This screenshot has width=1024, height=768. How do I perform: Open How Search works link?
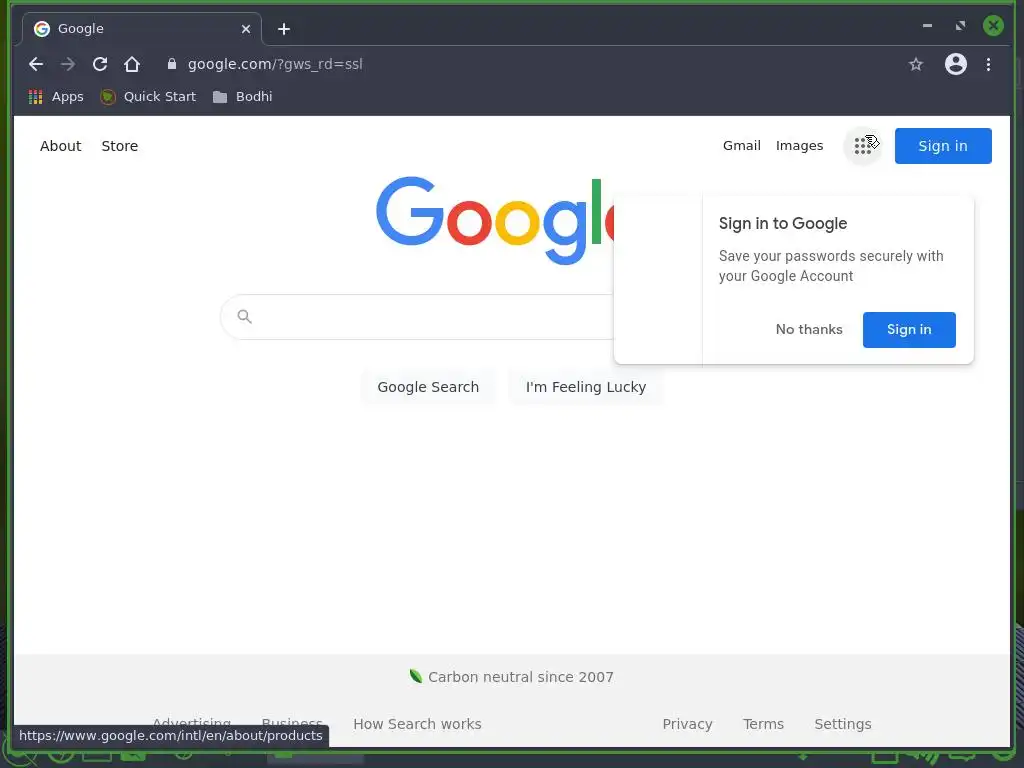(417, 724)
